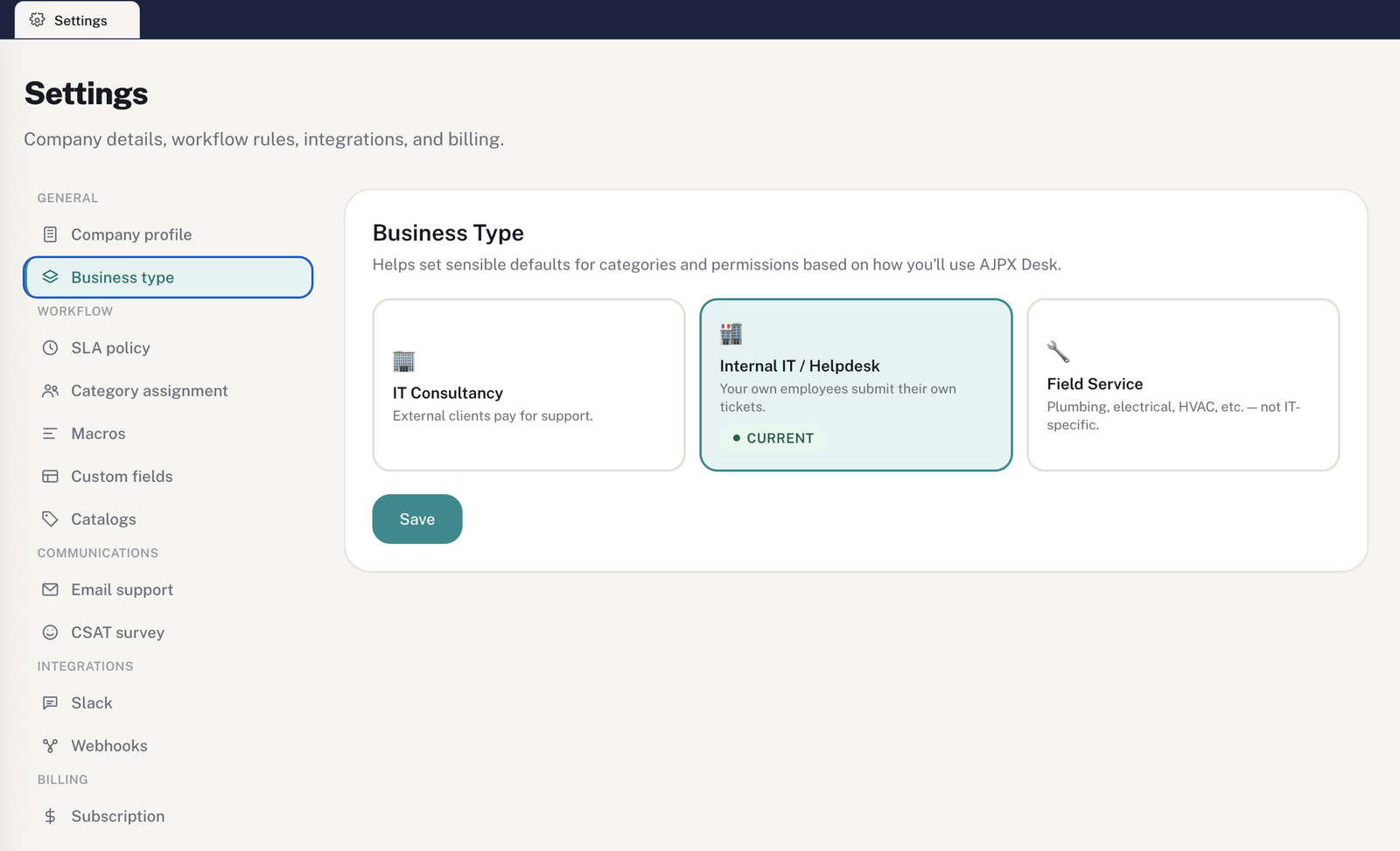Click the Company profile document icon
1400x851 pixels.
(50, 234)
